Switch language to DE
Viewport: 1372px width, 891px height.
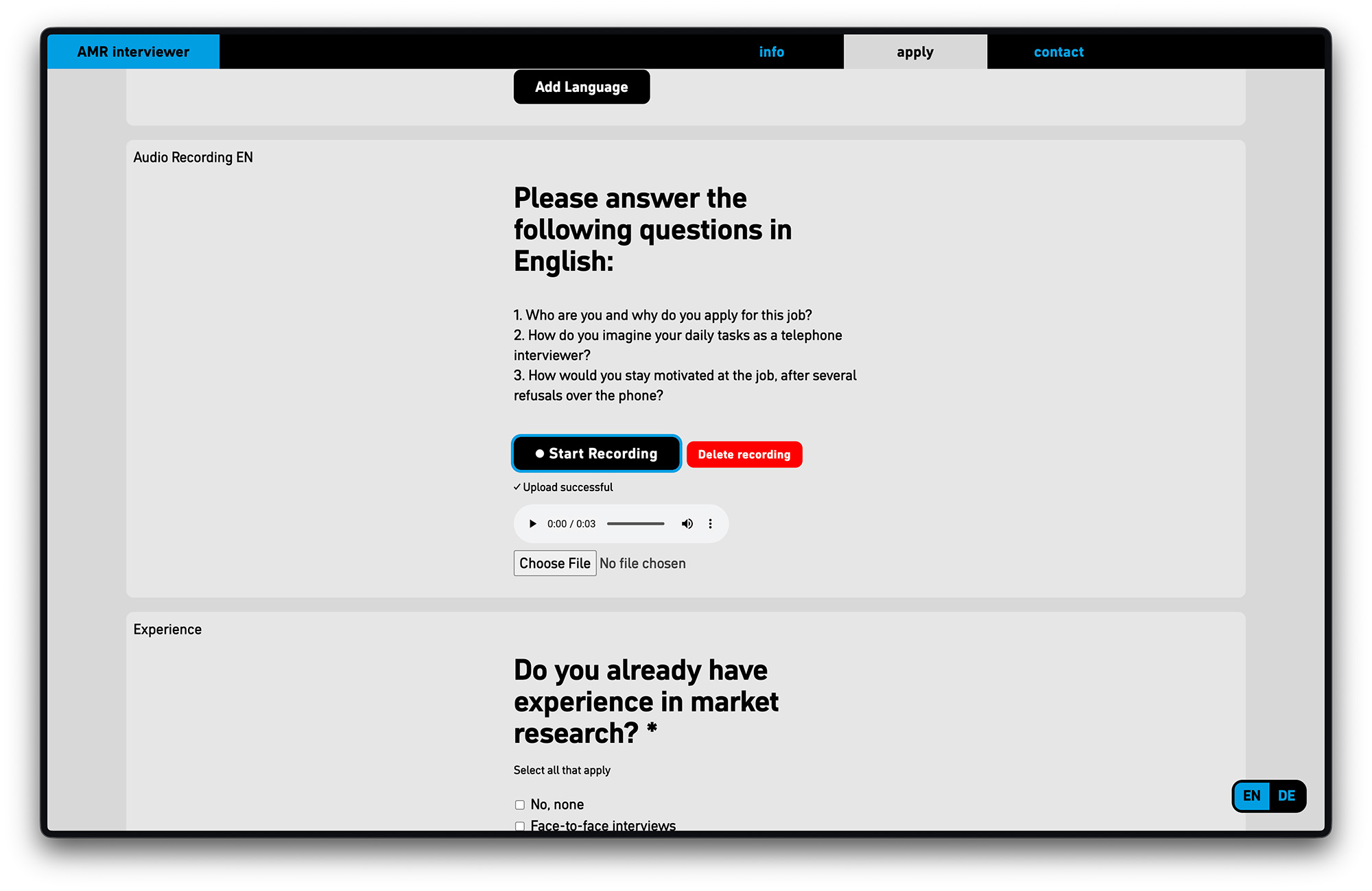click(x=1287, y=796)
